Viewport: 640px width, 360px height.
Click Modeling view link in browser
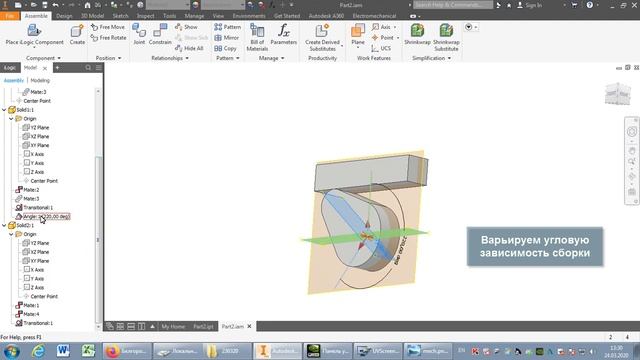click(x=40, y=80)
